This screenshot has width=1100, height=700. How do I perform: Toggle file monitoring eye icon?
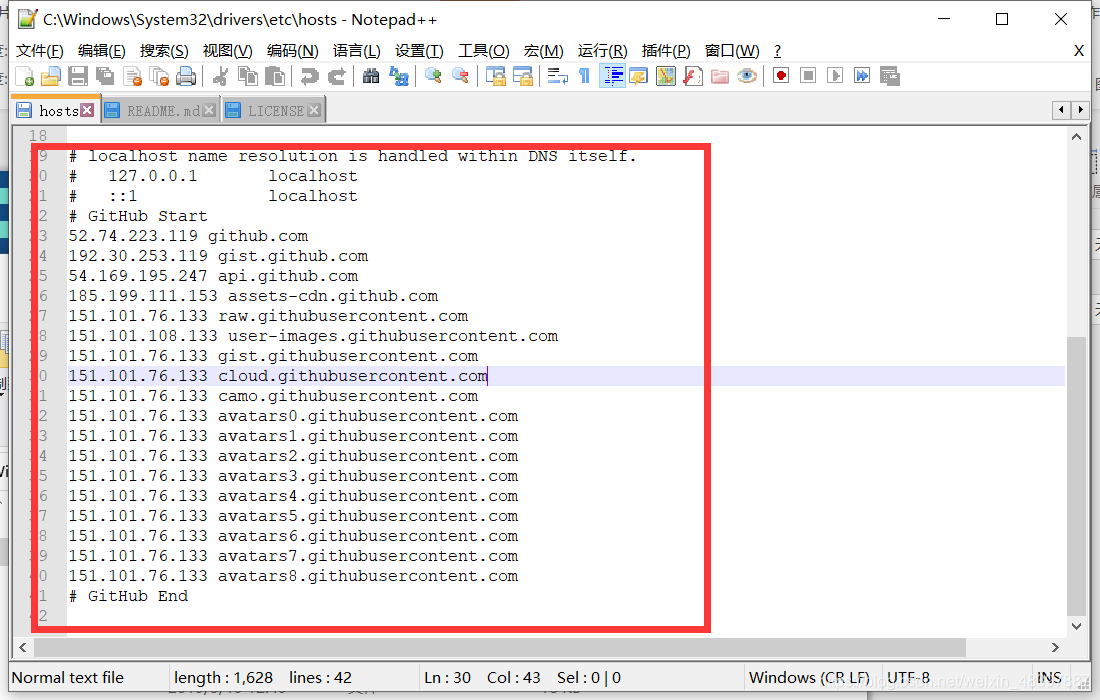tap(747, 76)
